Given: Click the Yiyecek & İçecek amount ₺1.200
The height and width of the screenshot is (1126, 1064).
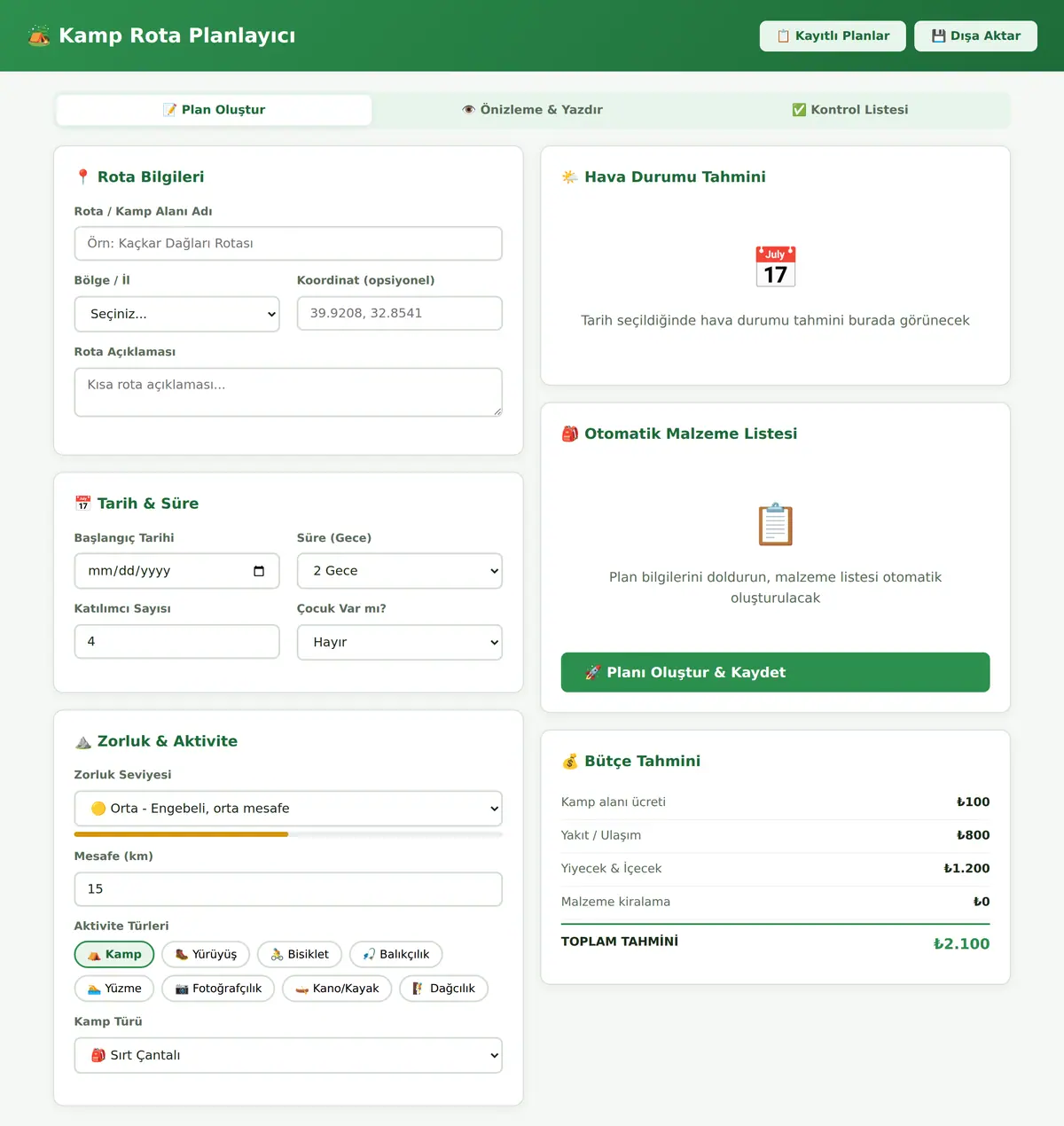Looking at the screenshot, I should [966, 869].
